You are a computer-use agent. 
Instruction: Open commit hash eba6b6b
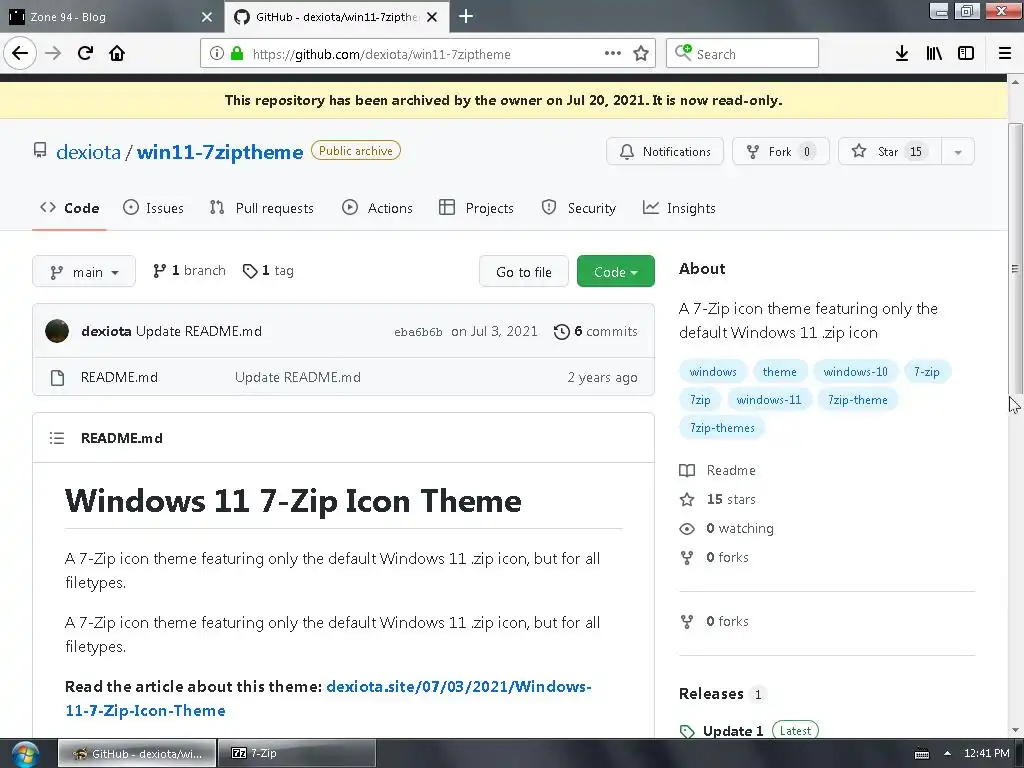pos(418,332)
